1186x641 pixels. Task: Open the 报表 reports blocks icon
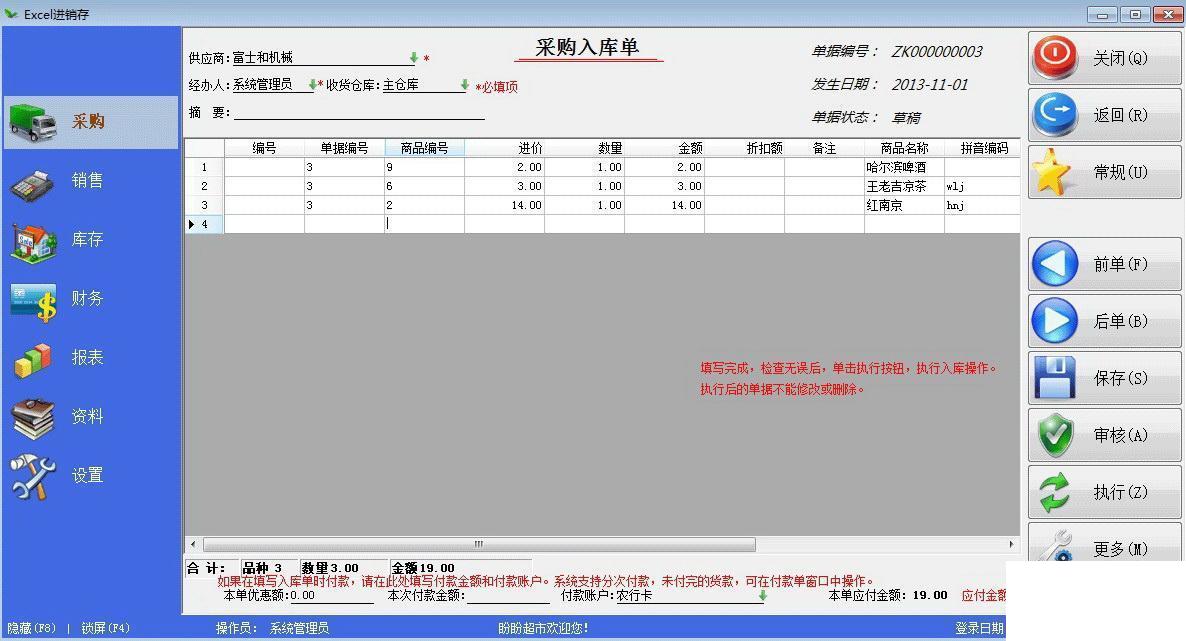tap(33, 359)
